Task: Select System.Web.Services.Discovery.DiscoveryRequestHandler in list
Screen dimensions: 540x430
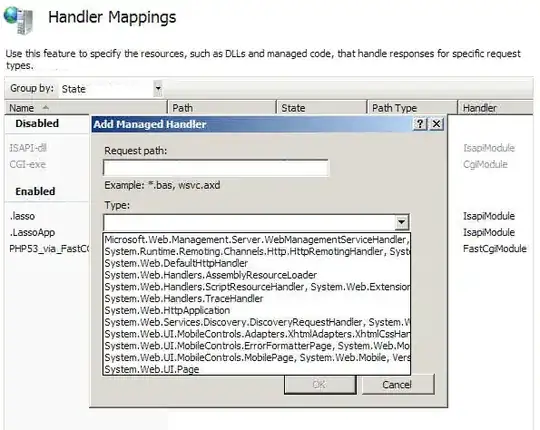Action: point(257,322)
